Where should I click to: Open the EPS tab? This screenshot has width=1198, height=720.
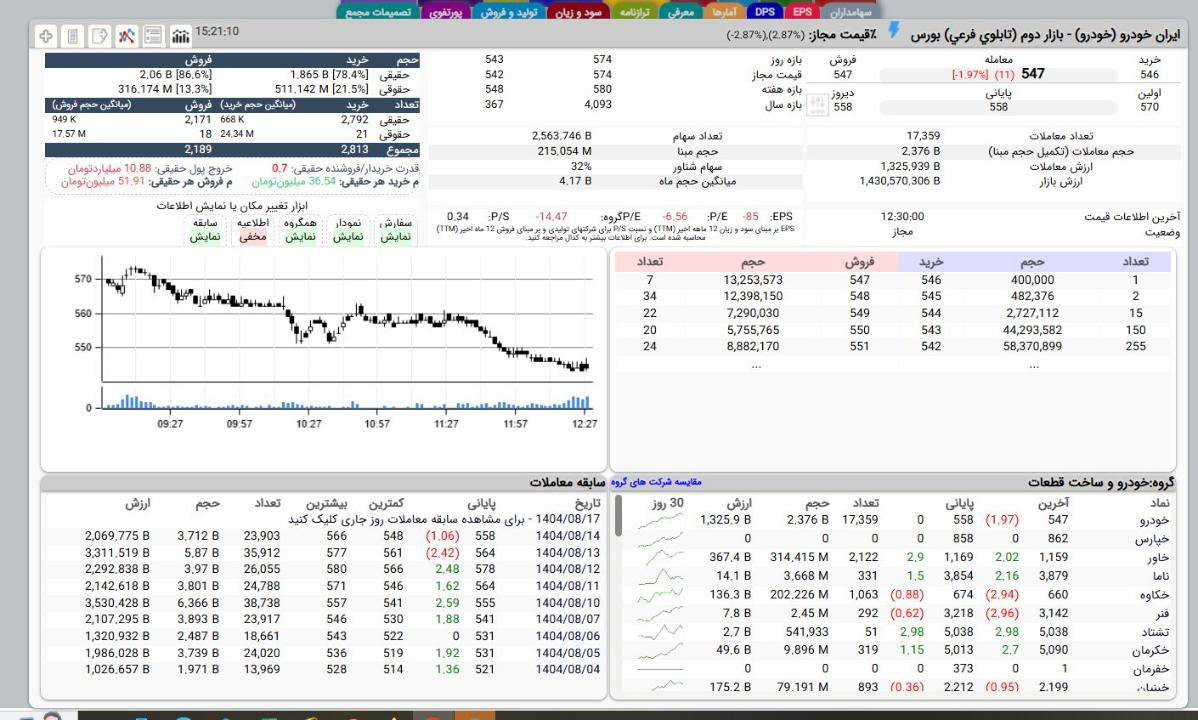tap(802, 11)
